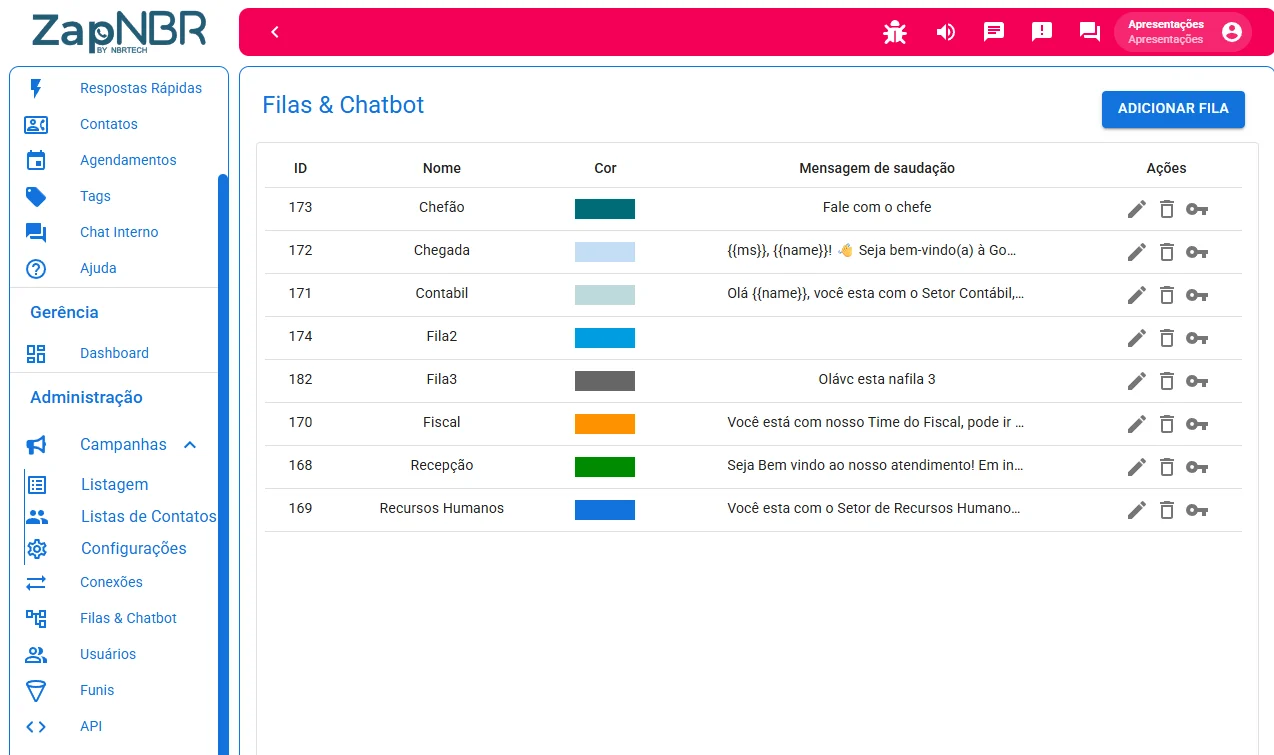The width and height of the screenshot is (1274, 755).
Task: Delete the Contabil queue
Action: (1167, 295)
